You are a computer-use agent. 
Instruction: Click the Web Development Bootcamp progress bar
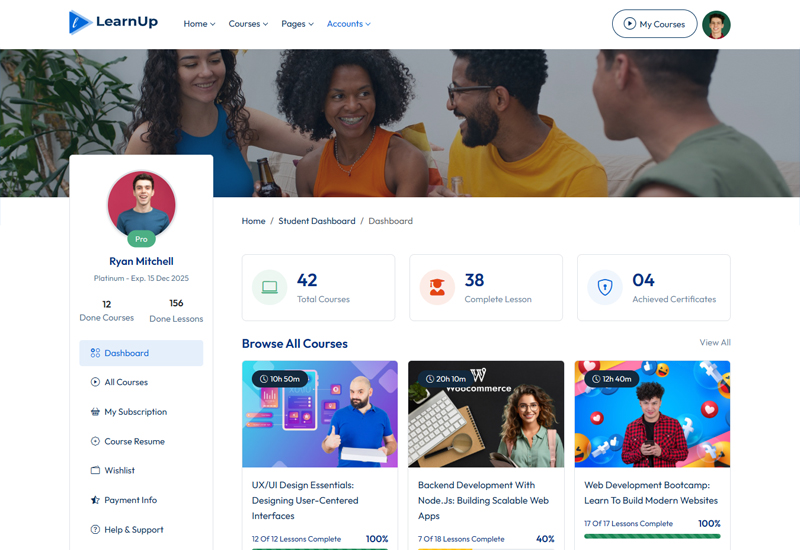click(x=652, y=536)
